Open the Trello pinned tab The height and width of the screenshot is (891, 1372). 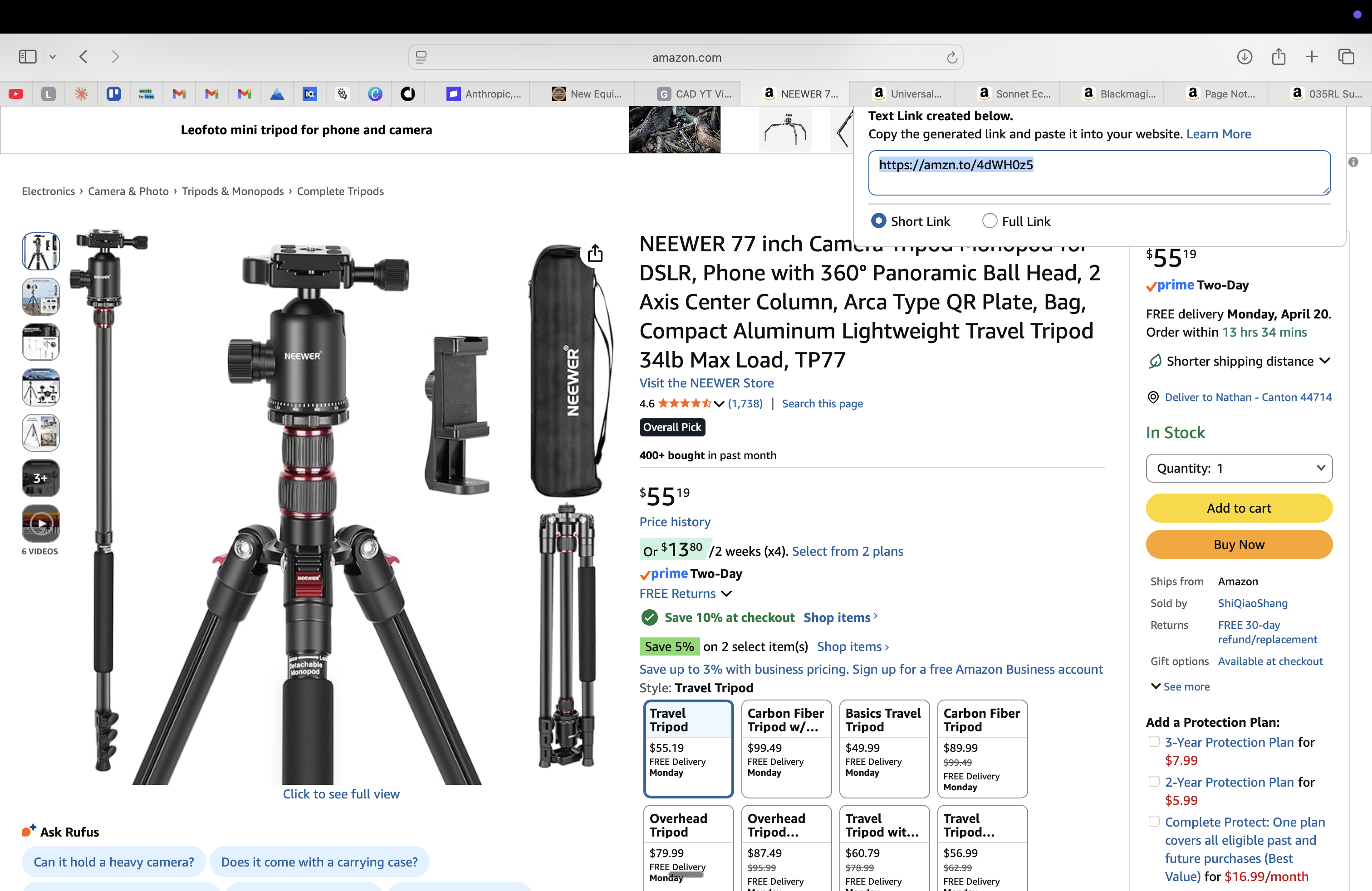pos(113,93)
